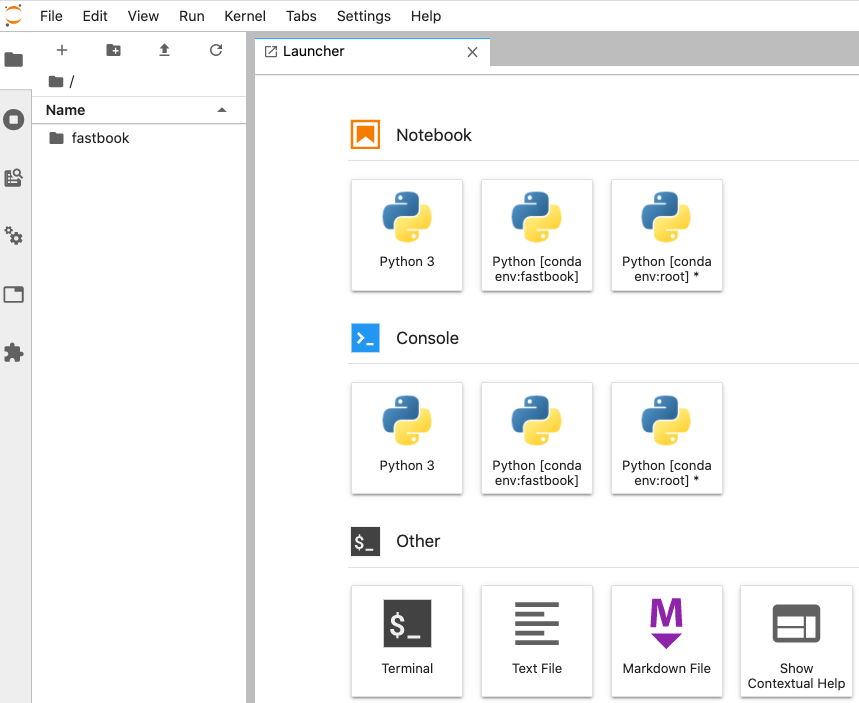The height and width of the screenshot is (703, 859).
Task: Open the Settings menu
Action: click(364, 16)
